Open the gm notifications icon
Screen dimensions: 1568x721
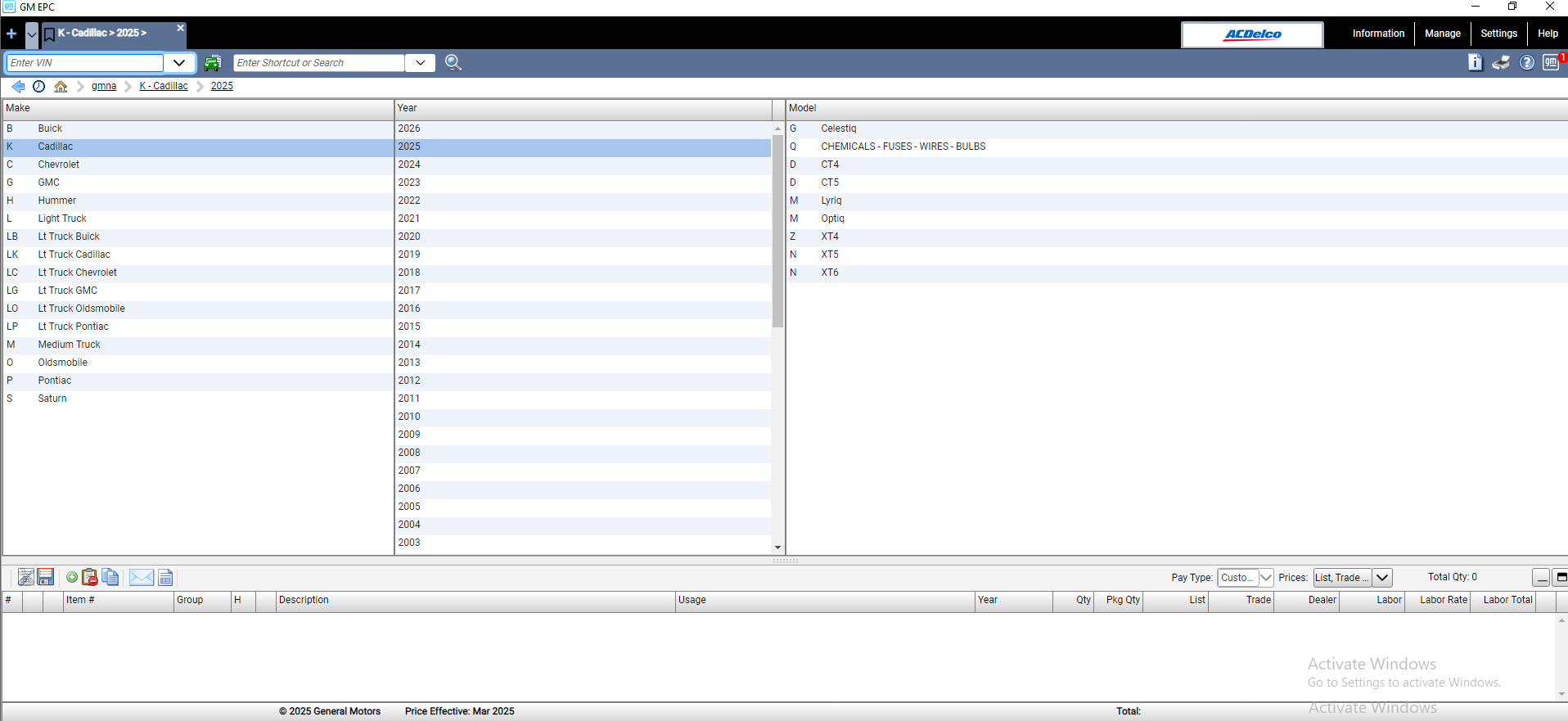coord(1552,62)
